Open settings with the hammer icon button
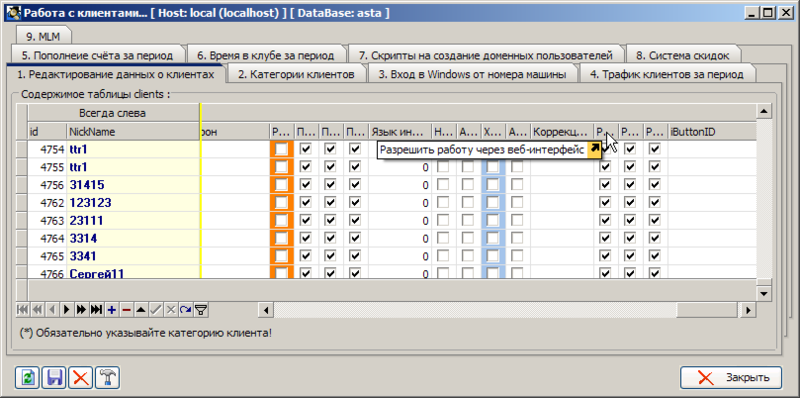Image resolution: width=800 pixels, height=398 pixels. tap(107, 378)
